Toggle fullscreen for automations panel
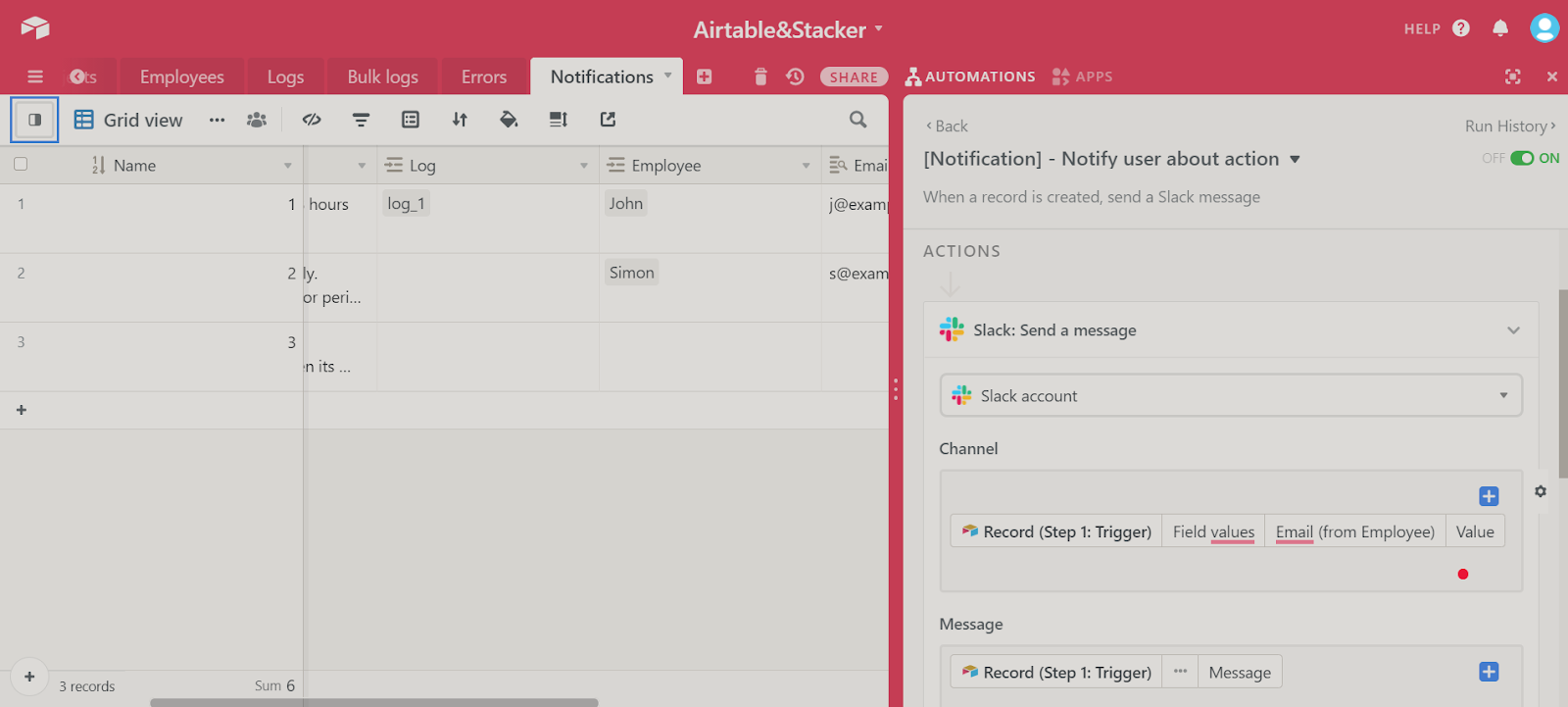Viewport: 1568px width, 707px height. tap(1513, 76)
